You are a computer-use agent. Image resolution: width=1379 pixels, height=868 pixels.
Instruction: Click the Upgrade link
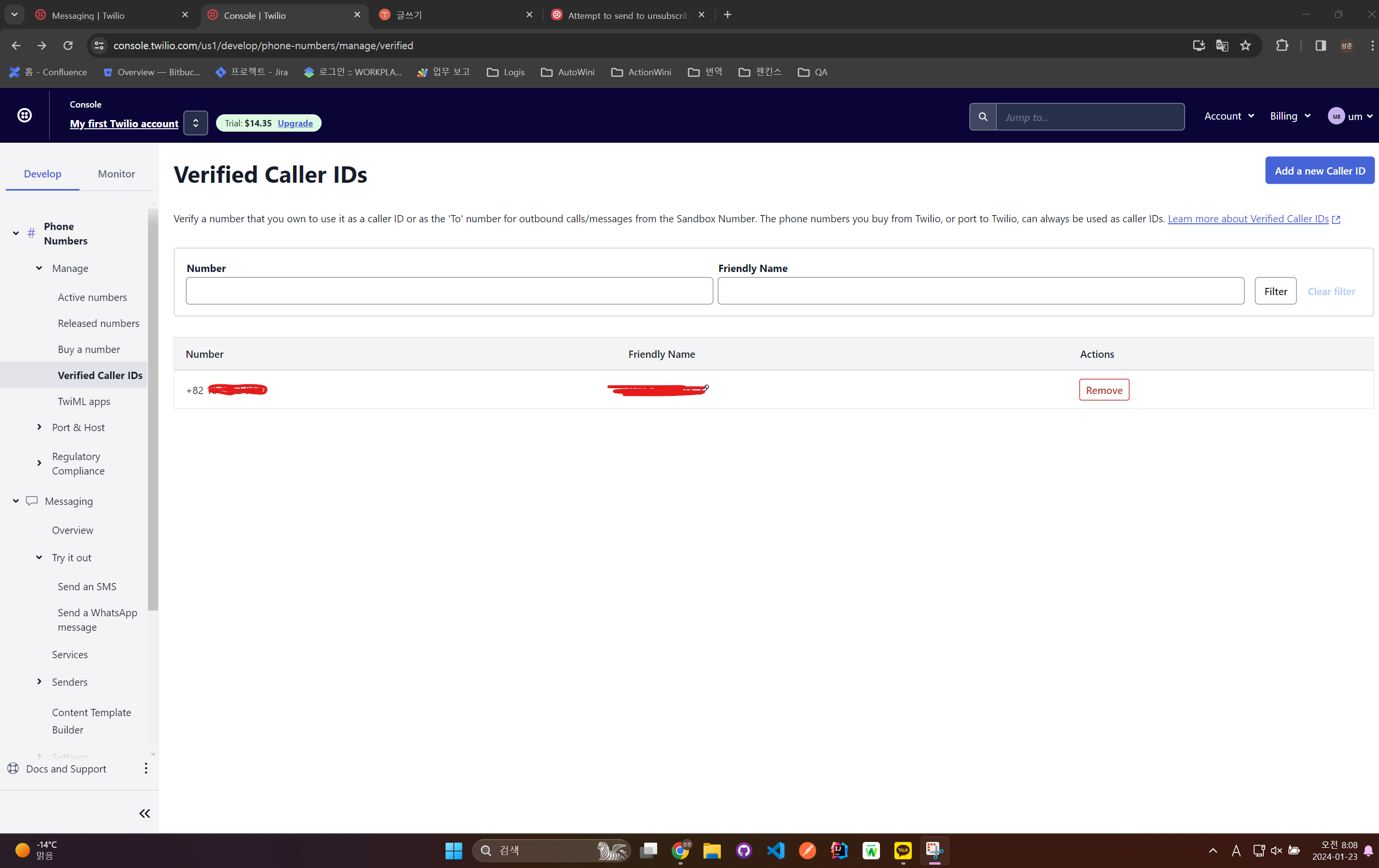(295, 123)
